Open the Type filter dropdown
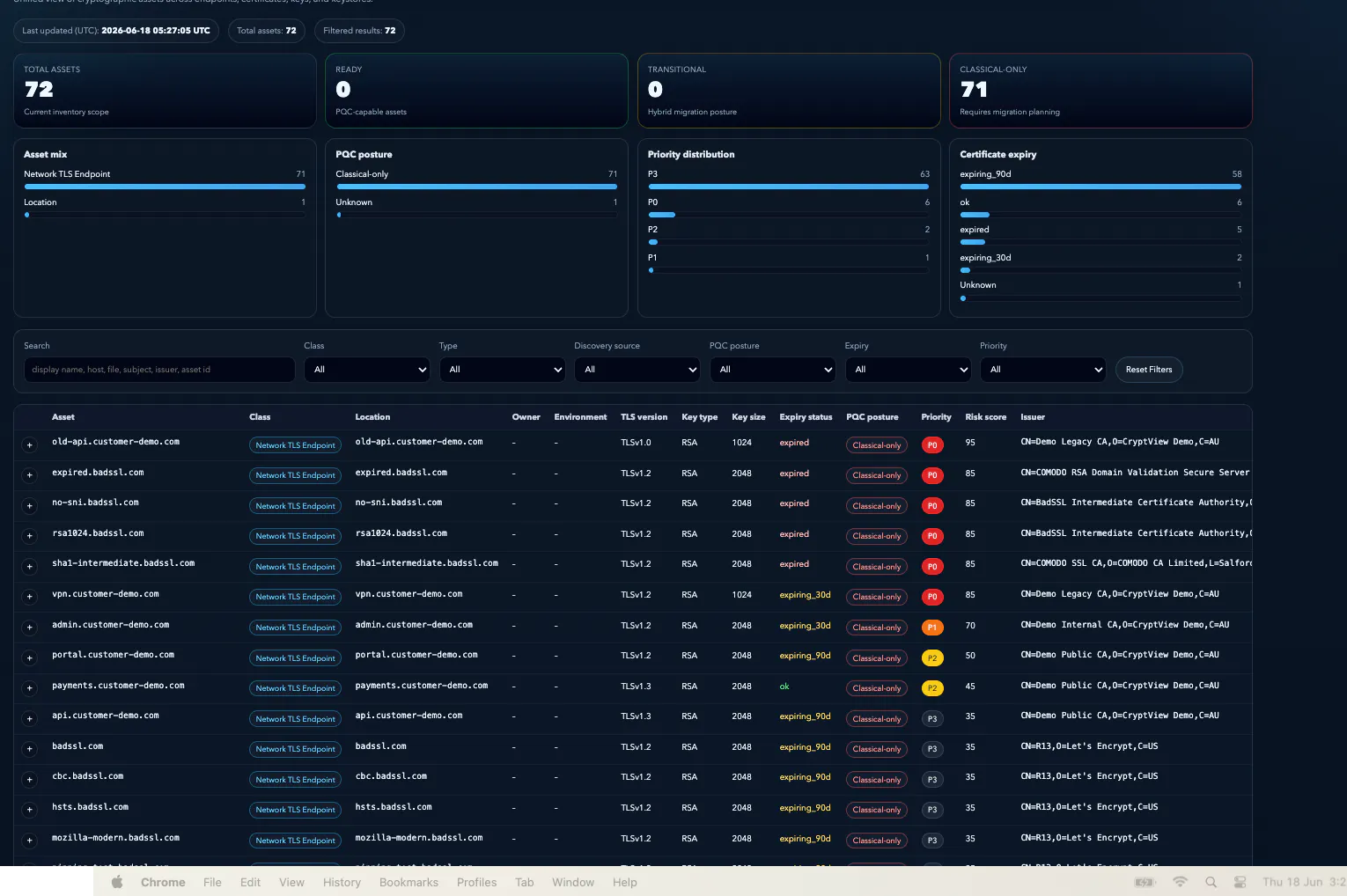Viewport: 1347px width, 896px height. click(x=502, y=370)
